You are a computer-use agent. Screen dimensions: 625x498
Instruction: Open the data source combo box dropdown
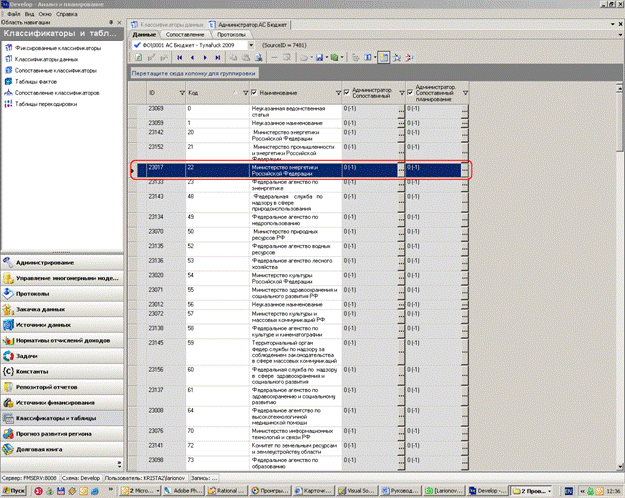point(251,45)
